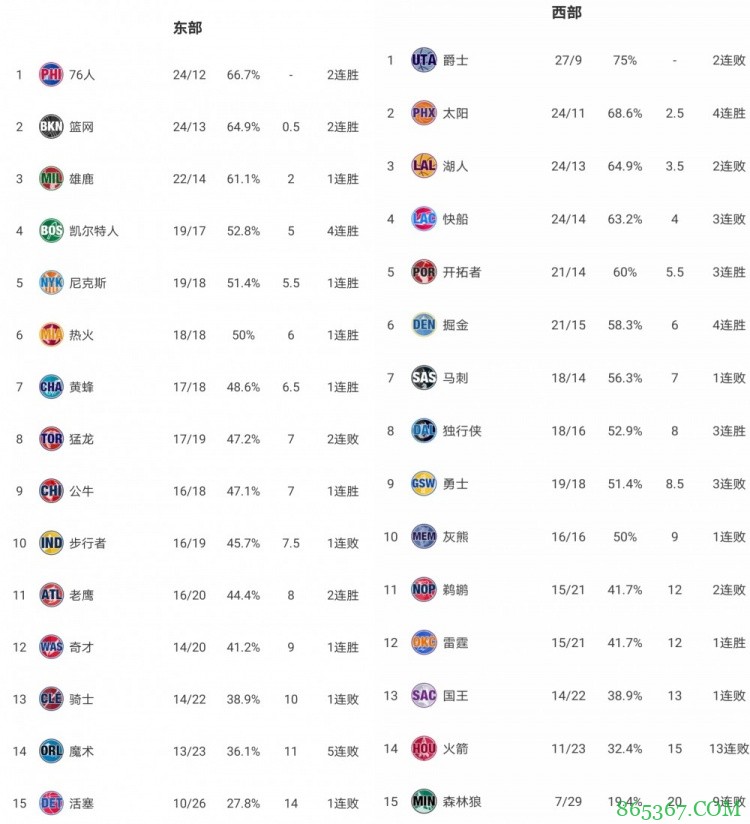The width and height of the screenshot is (750, 824).
Task: Click the 24/12 record of 76人
Action: click(x=188, y=75)
